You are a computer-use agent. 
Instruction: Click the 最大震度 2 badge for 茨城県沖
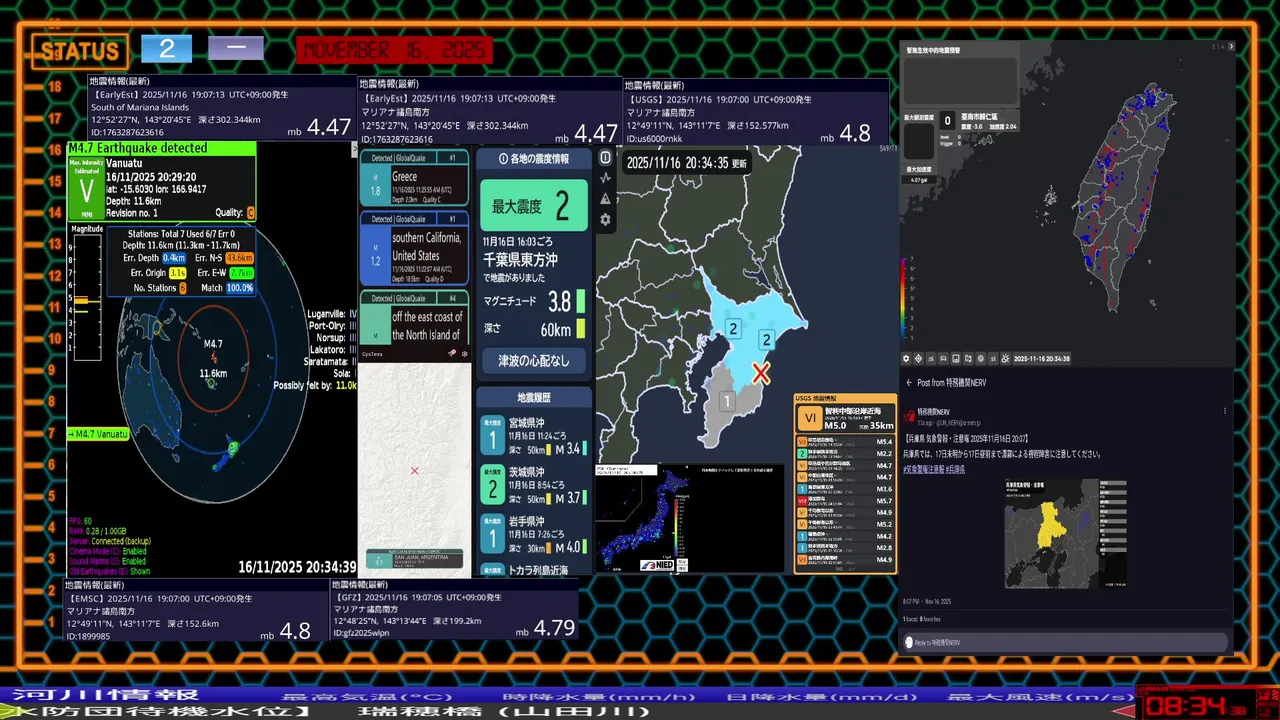pos(492,486)
